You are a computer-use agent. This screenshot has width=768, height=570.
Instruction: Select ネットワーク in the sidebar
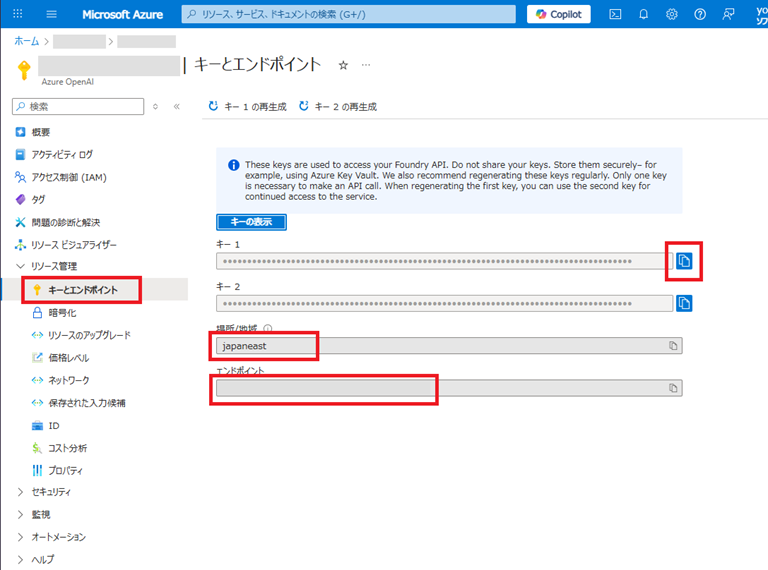[x=68, y=380]
